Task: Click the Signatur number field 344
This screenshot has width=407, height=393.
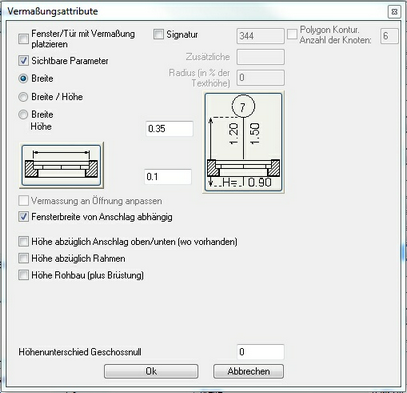Action: [x=260, y=36]
